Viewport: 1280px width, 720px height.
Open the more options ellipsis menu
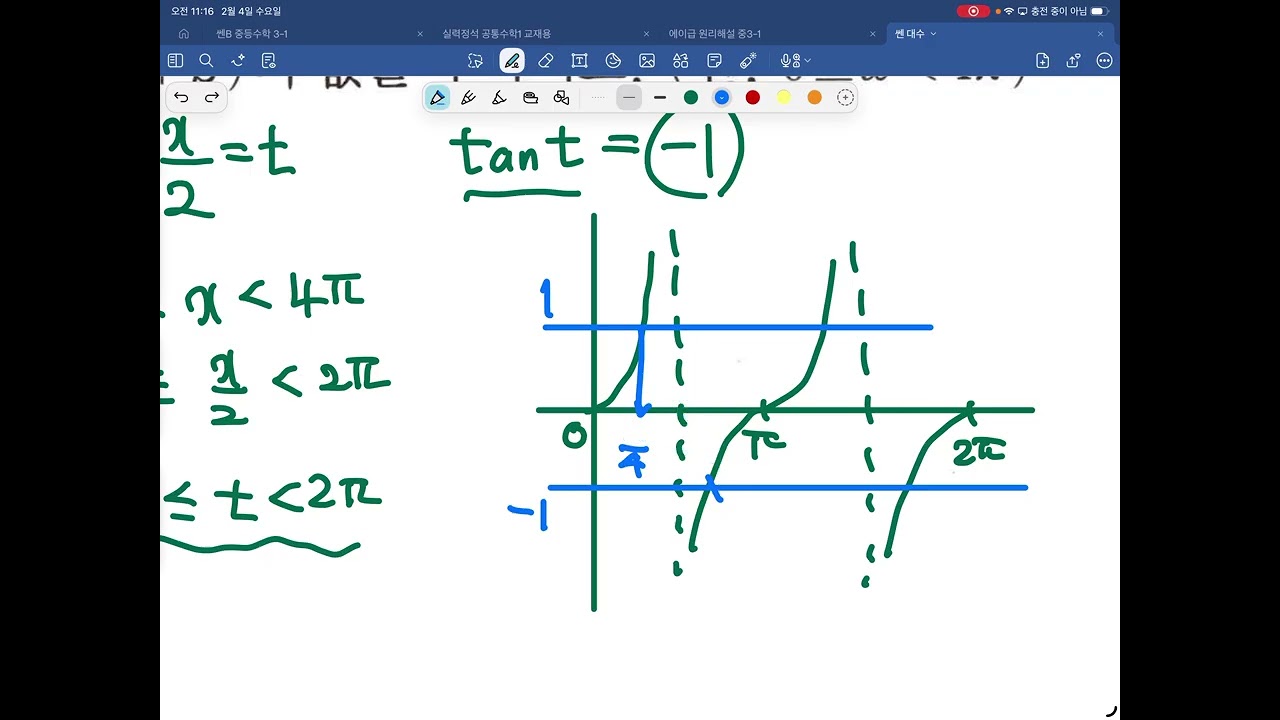[1104, 60]
